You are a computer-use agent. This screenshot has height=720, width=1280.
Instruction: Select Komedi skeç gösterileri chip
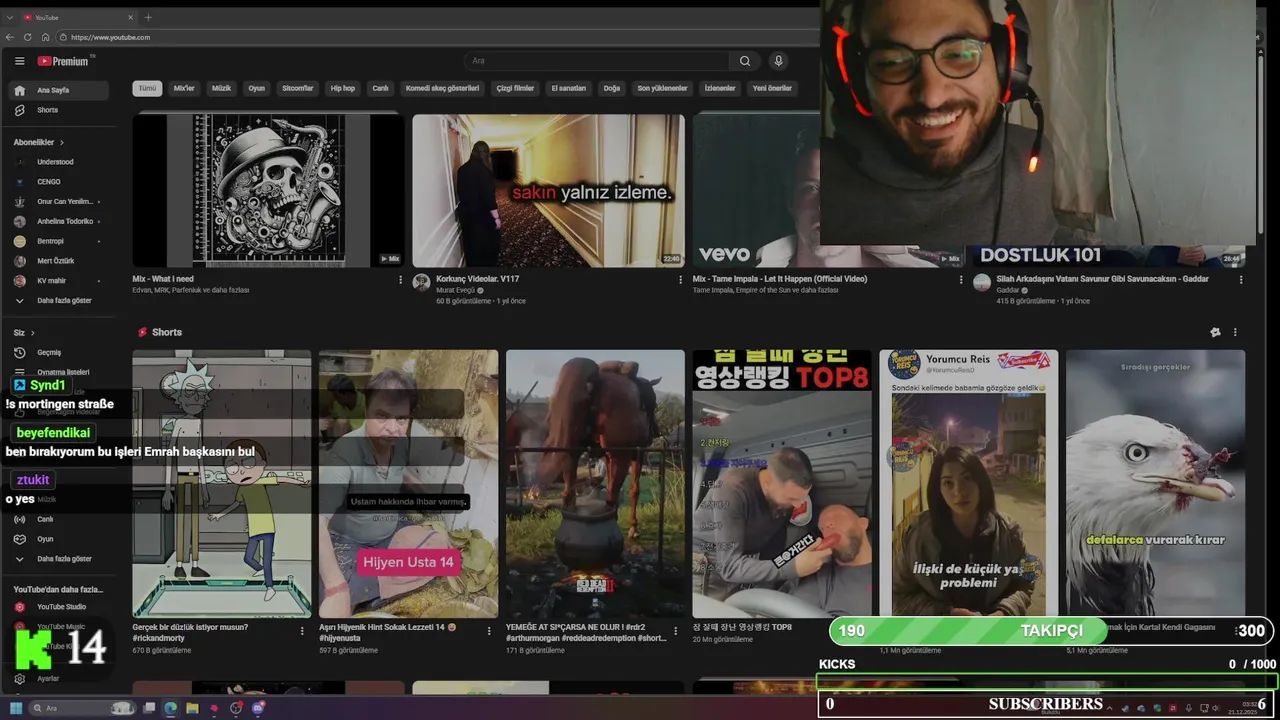point(442,88)
